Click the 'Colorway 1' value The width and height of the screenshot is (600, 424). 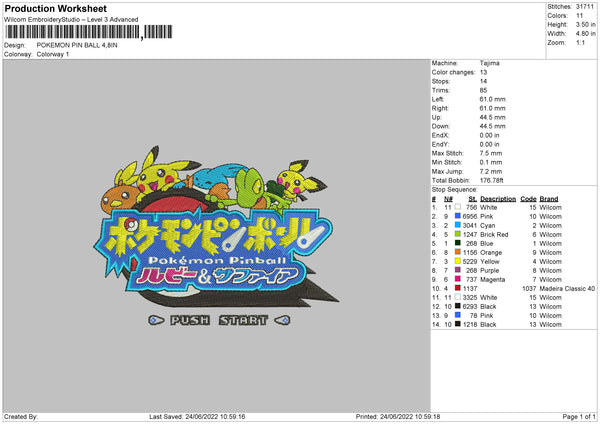pyautogui.click(x=53, y=54)
